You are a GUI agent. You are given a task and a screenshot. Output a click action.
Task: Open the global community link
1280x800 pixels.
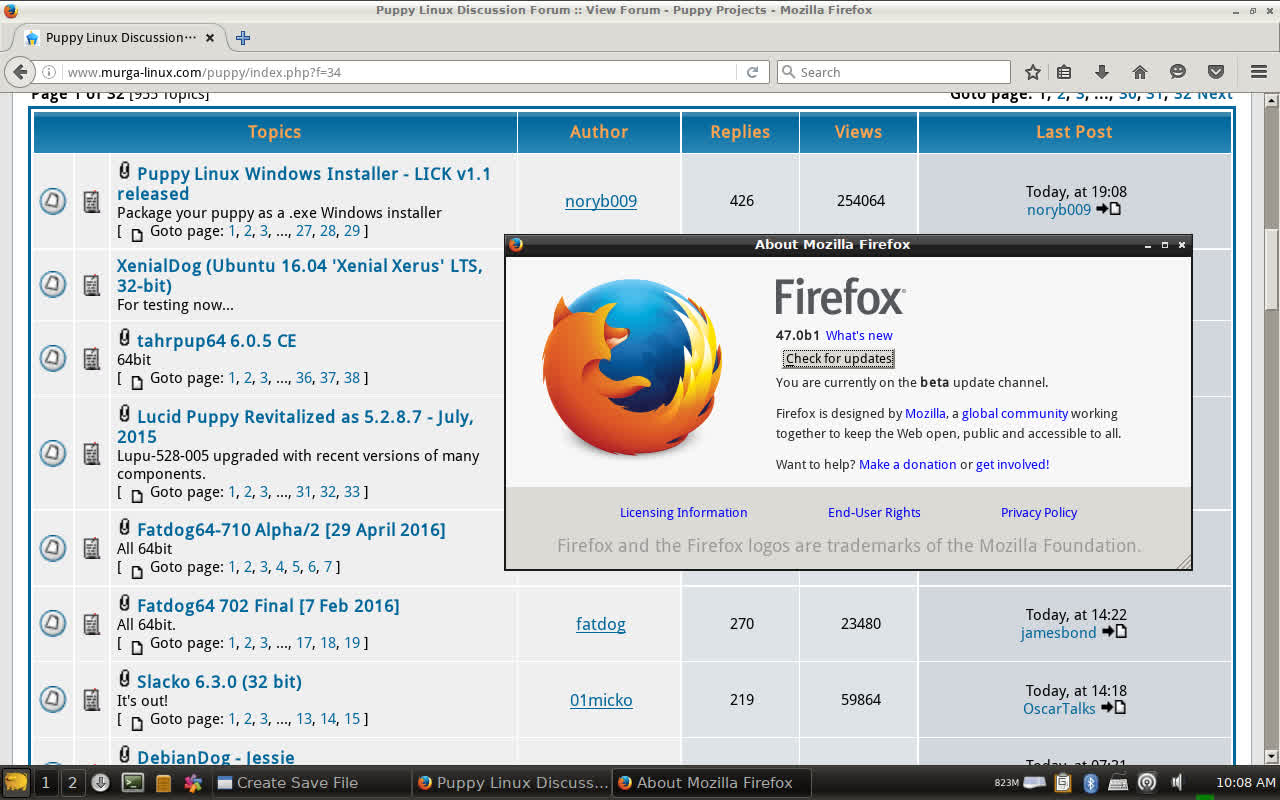click(x=1015, y=413)
